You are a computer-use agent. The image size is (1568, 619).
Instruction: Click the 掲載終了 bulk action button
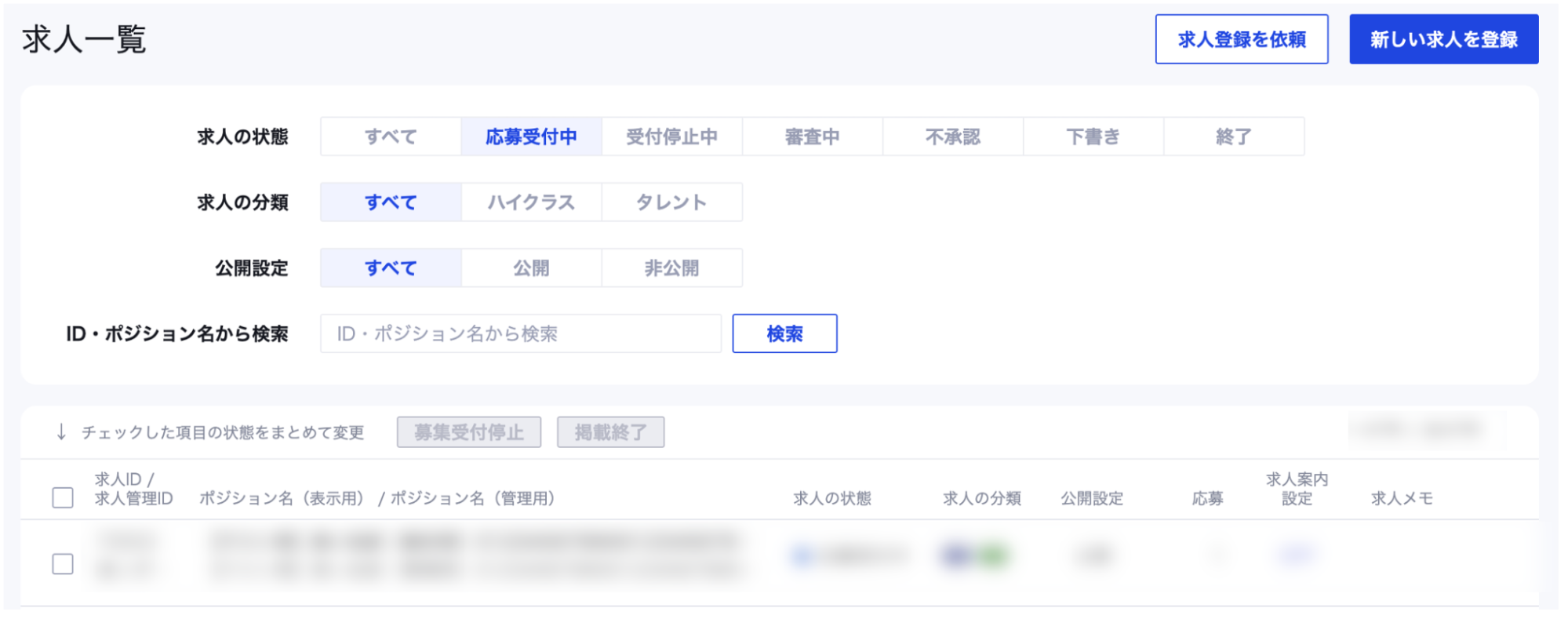pyautogui.click(x=610, y=432)
